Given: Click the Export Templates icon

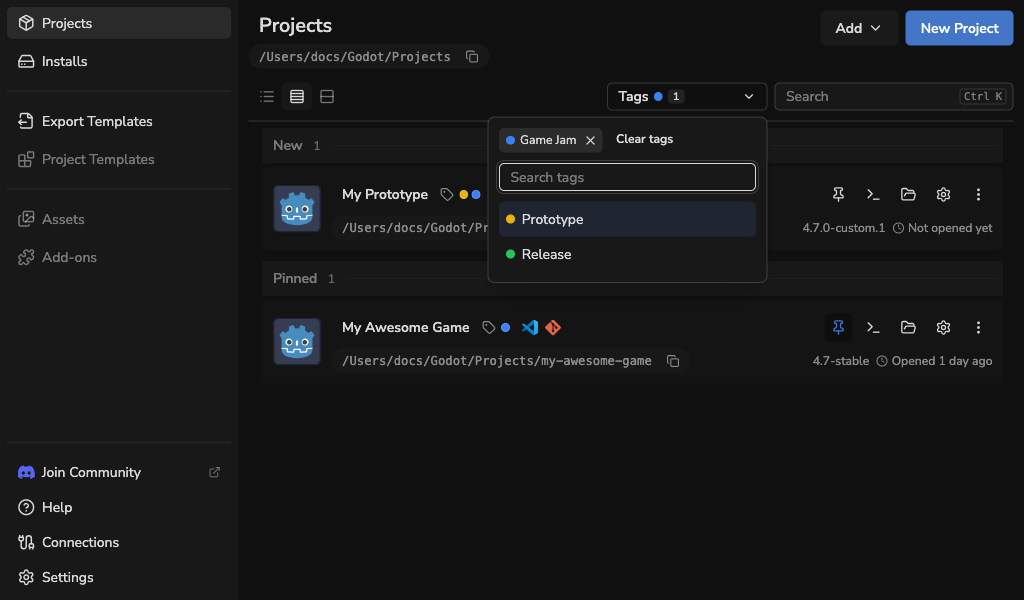Looking at the screenshot, I should (26, 121).
